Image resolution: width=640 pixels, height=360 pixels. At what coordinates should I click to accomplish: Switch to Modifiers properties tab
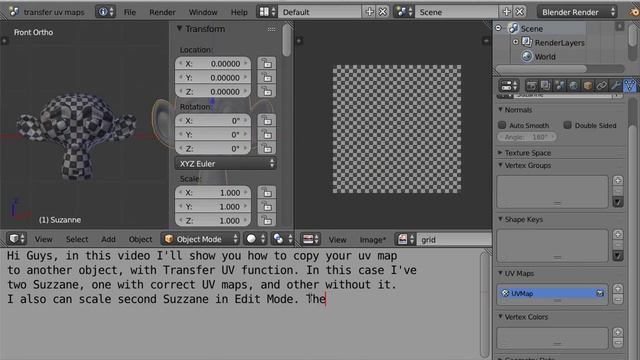pos(616,86)
